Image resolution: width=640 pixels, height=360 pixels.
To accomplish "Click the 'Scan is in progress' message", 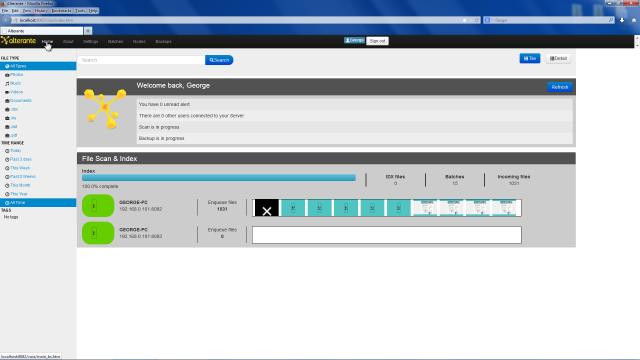I will click(159, 127).
